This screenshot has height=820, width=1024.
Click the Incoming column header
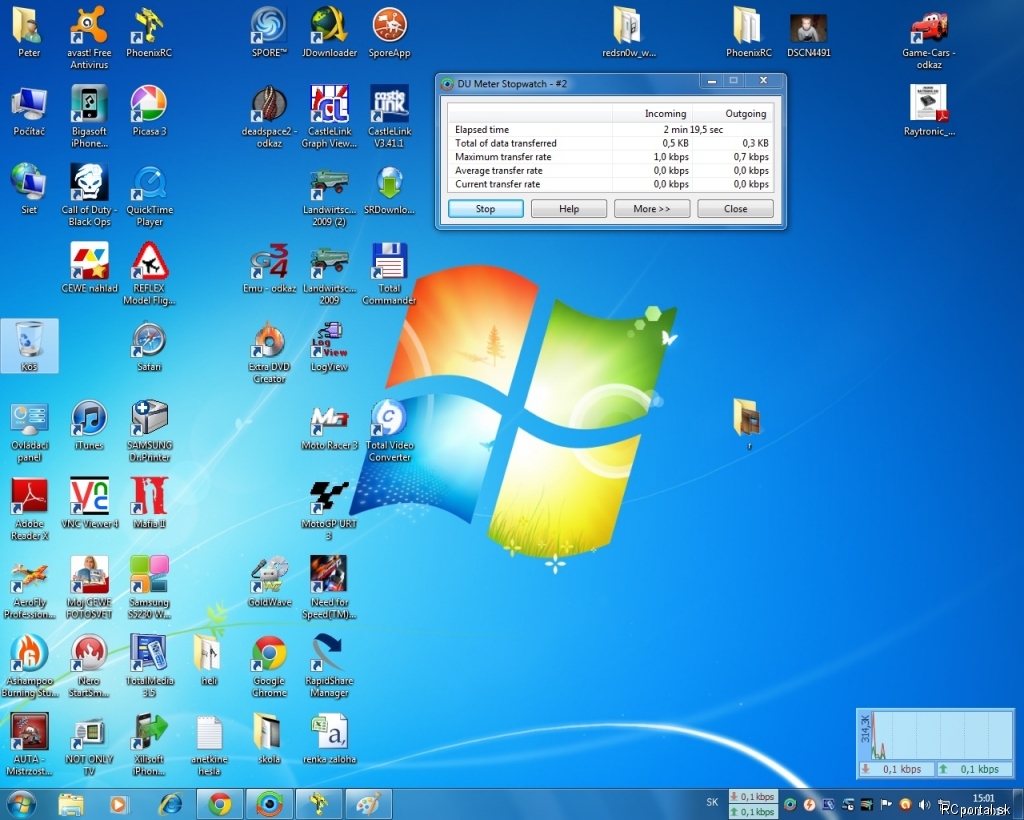click(665, 114)
